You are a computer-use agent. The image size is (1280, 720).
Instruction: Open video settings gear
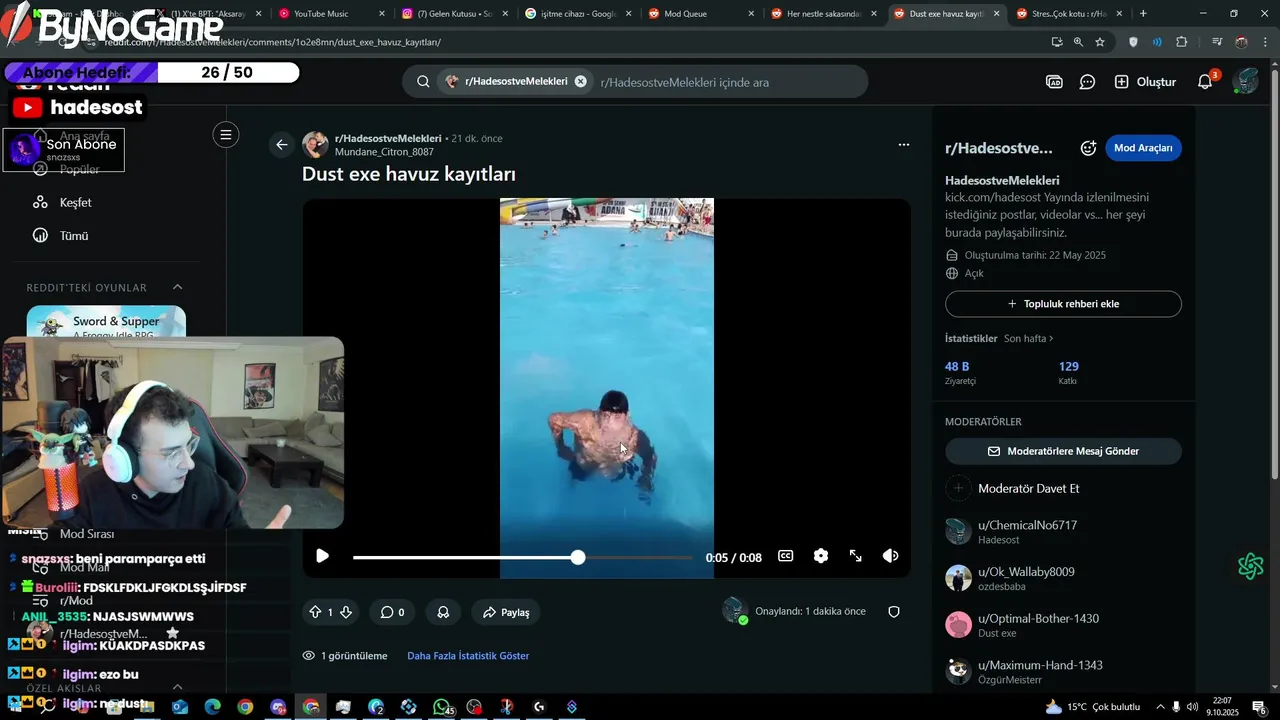coord(821,556)
